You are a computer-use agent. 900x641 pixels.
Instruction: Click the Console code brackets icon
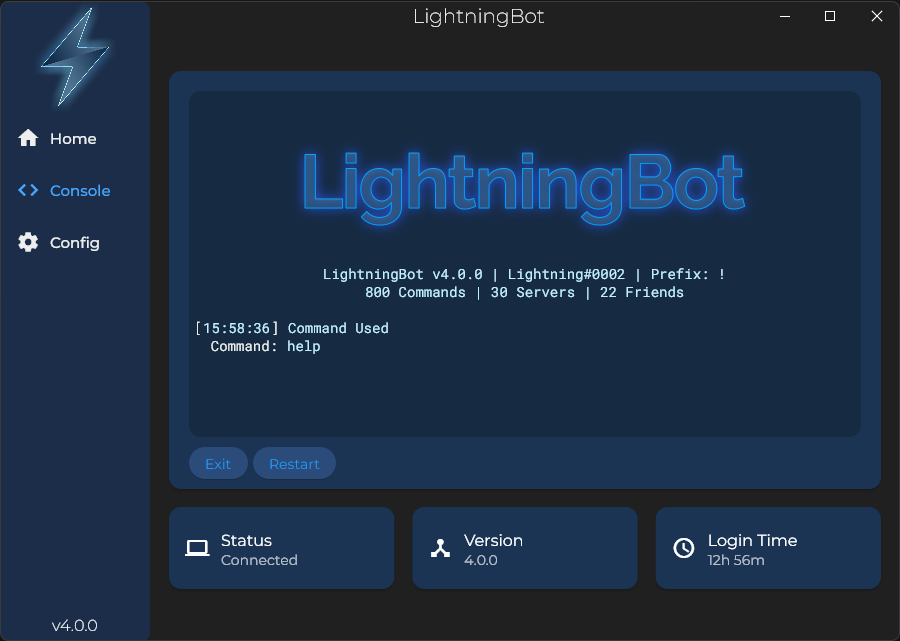click(x=28, y=190)
